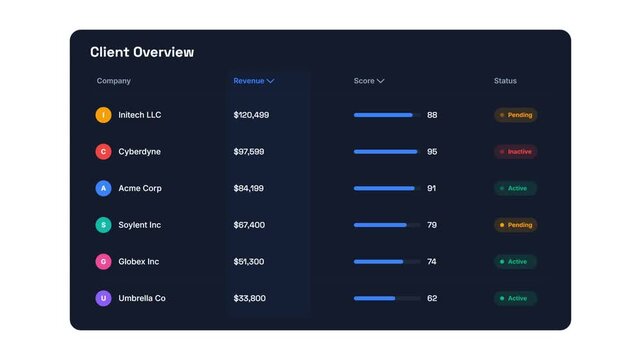Click the Company column header
The width and height of the screenshot is (641, 360).
point(114,81)
